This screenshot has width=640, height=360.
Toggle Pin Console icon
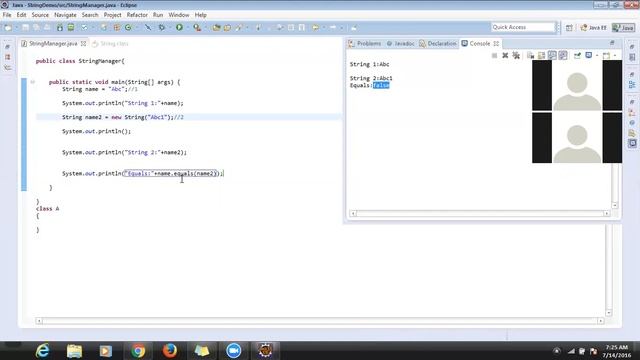click(x=577, y=55)
